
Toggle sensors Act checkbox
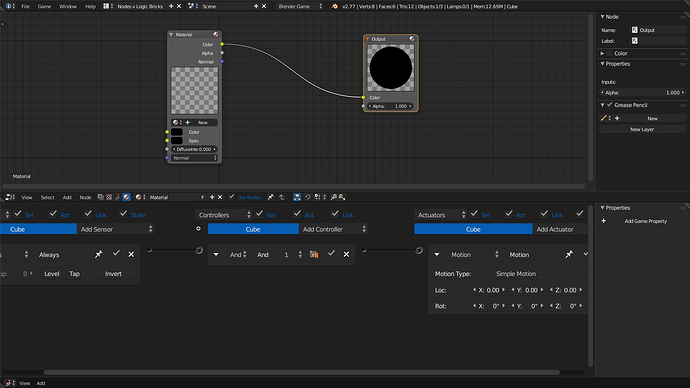point(53,213)
